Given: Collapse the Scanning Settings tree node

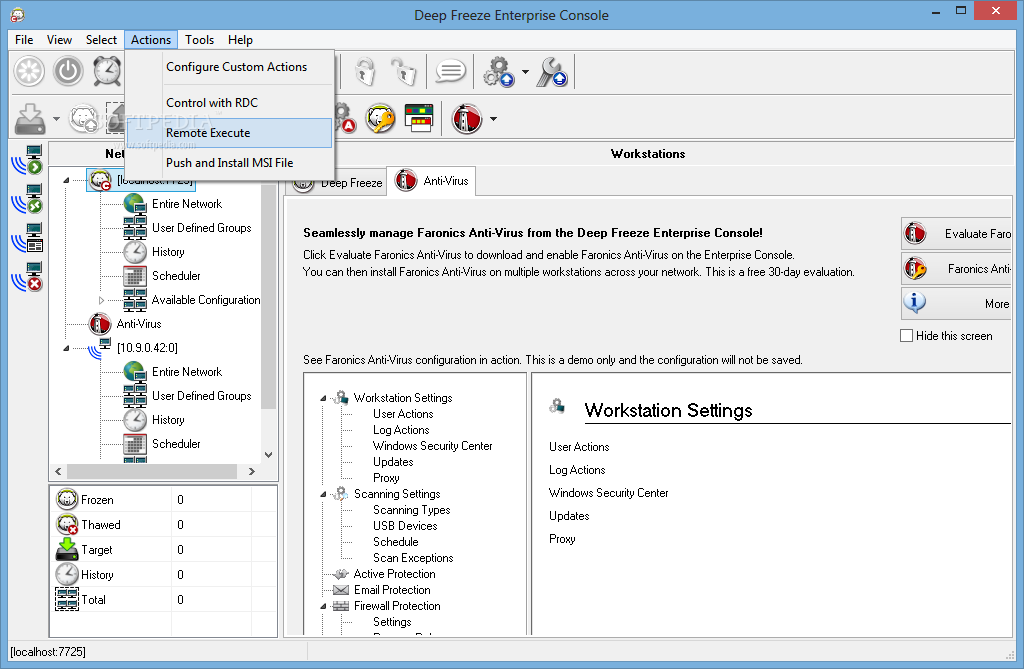Looking at the screenshot, I should click(x=323, y=495).
